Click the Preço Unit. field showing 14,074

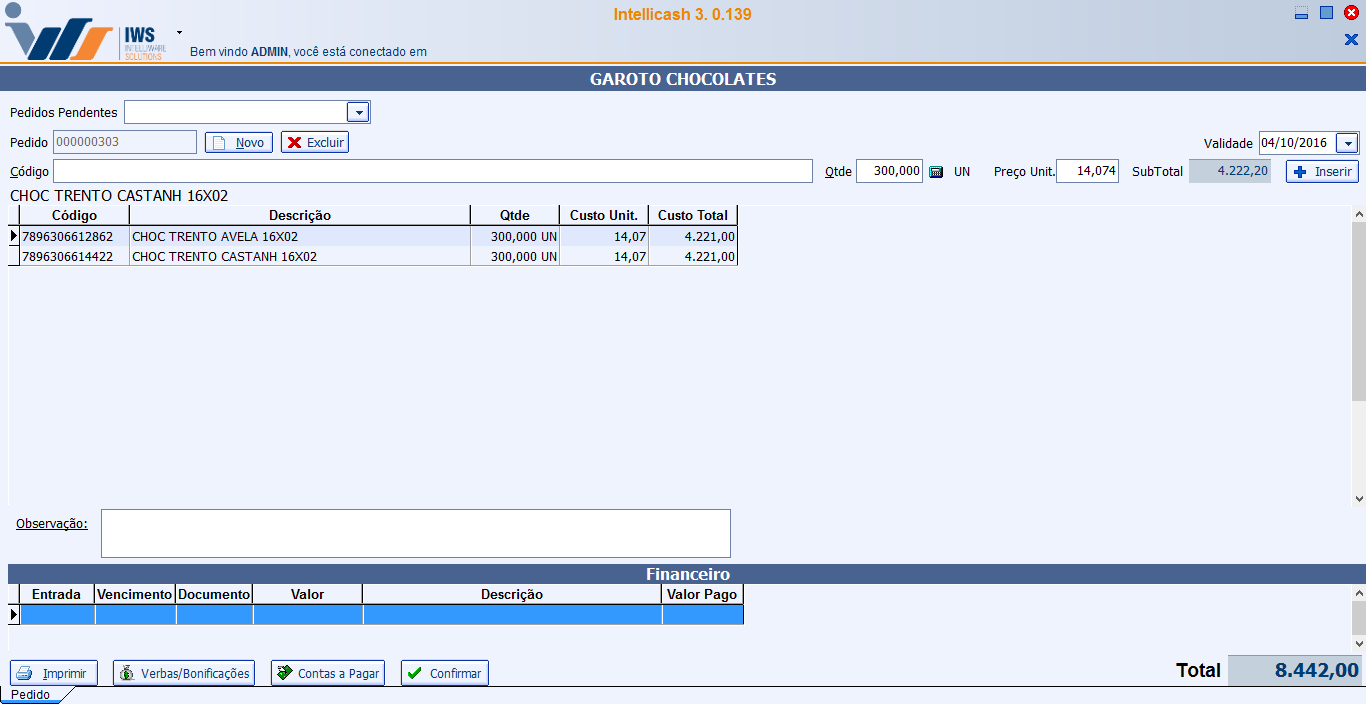pos(1087,171)
